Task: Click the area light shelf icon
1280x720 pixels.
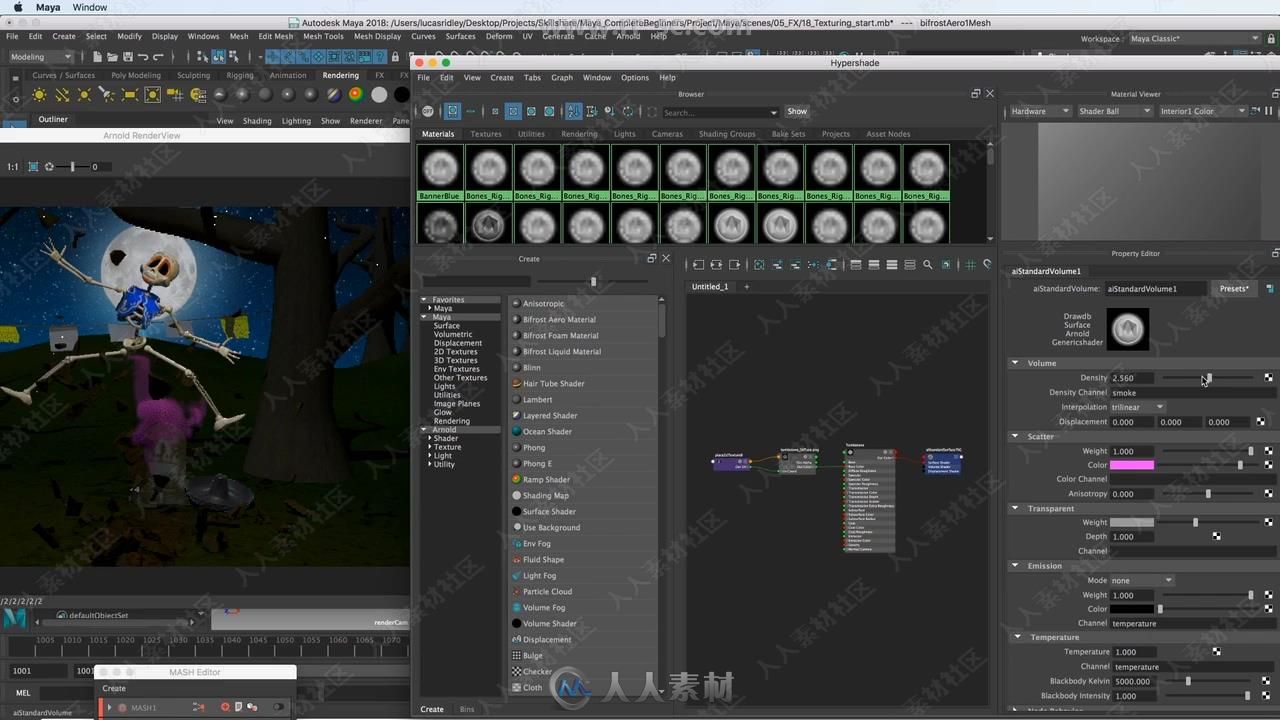Action: point(130,95)
